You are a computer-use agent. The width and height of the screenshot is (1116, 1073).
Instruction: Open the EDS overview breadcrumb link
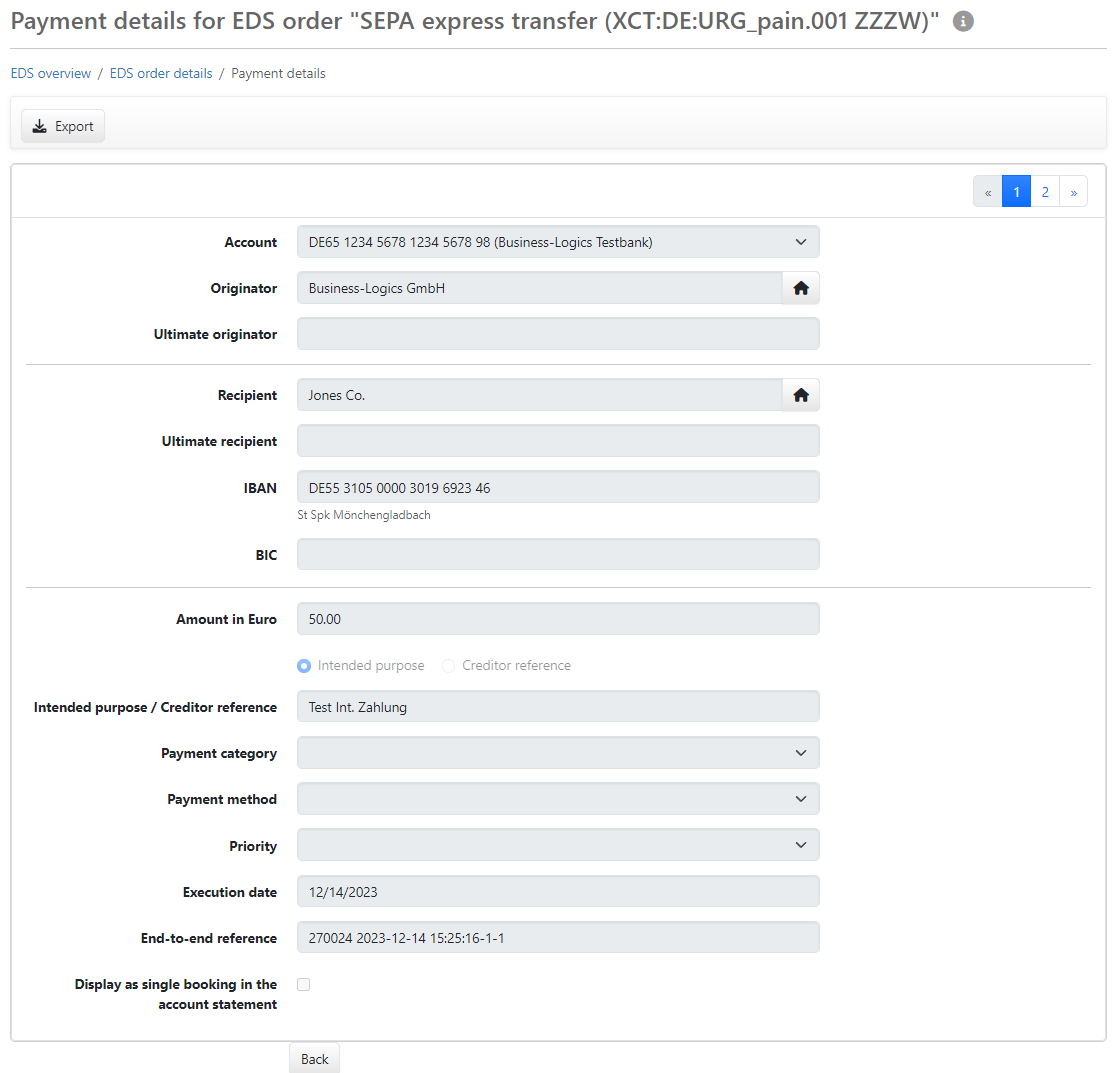coord(51,73)
